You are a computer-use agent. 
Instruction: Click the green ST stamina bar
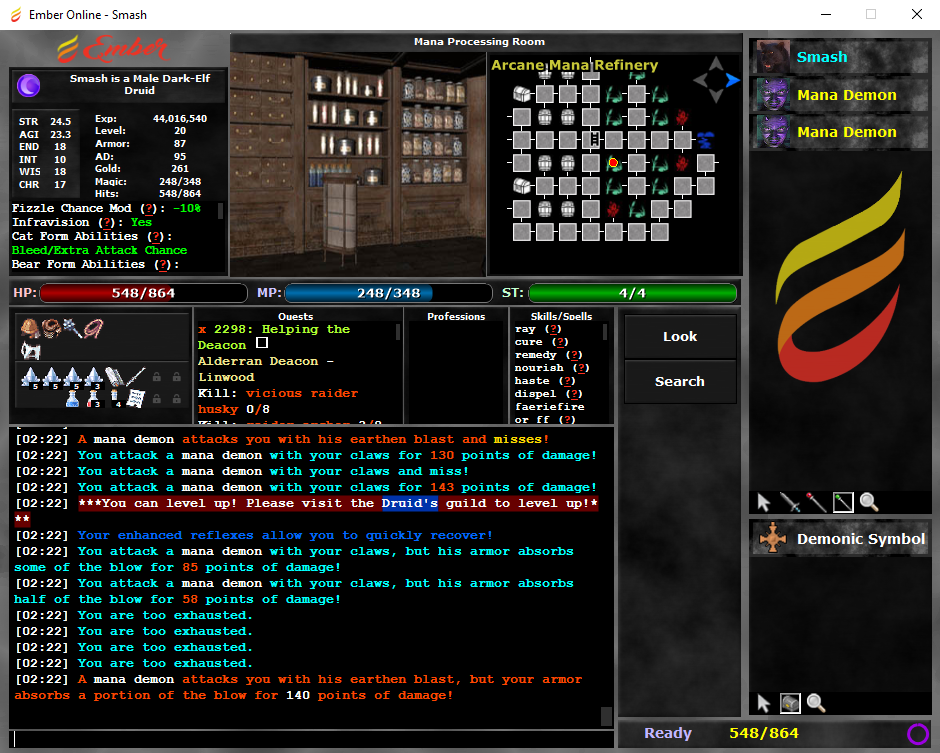(632, 293)
